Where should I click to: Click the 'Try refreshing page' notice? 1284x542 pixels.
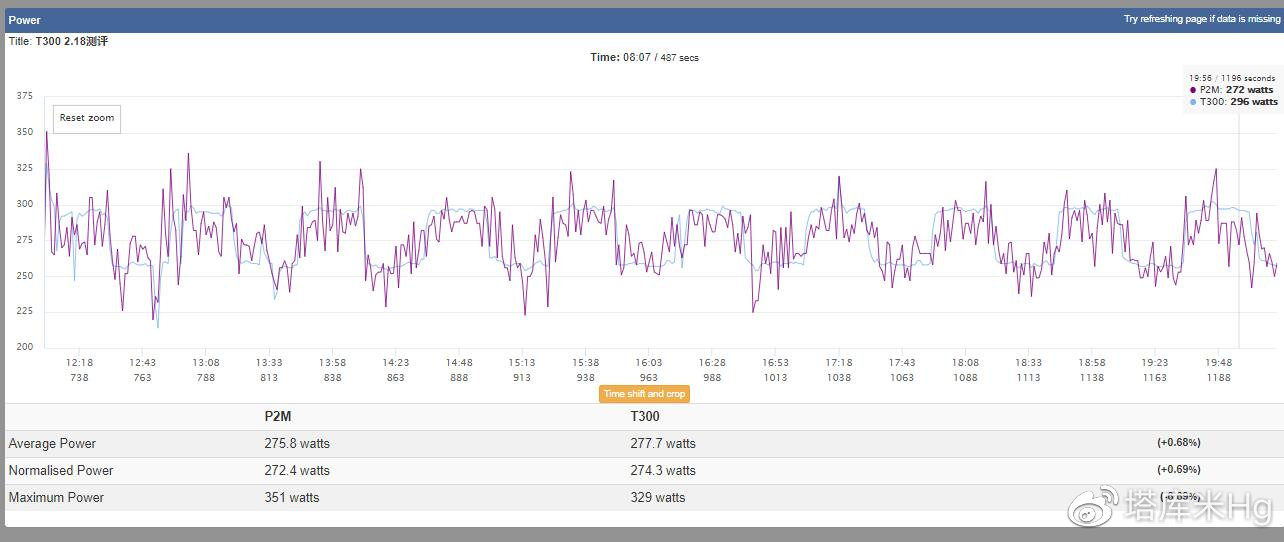click(x=1201, y=19)
